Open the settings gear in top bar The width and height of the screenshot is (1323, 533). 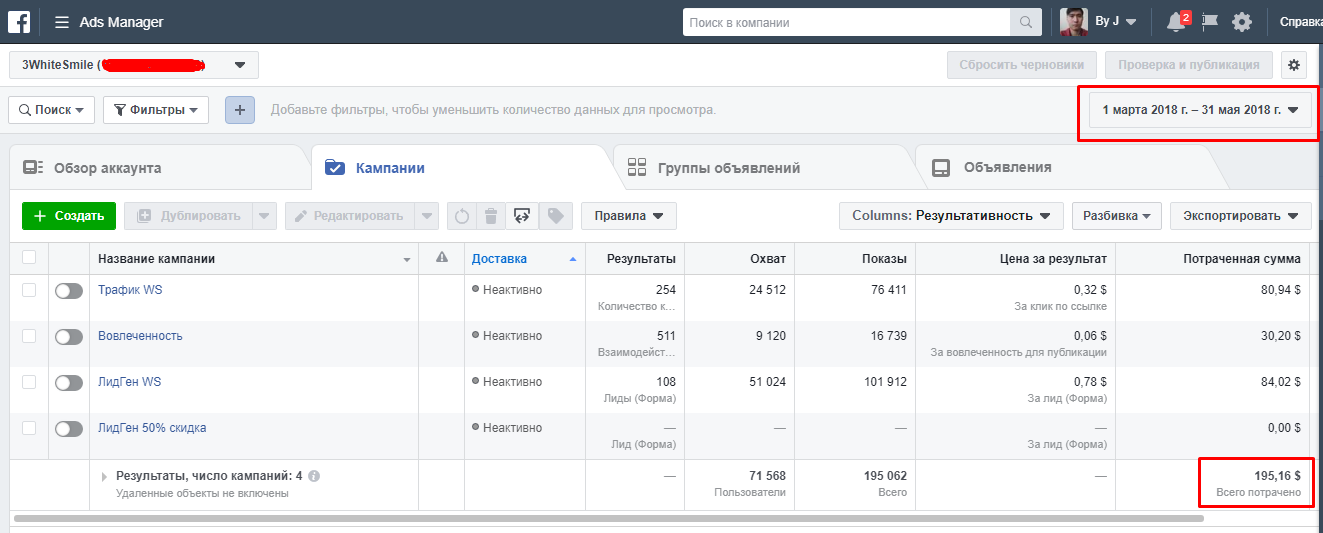click(1242, 22)
